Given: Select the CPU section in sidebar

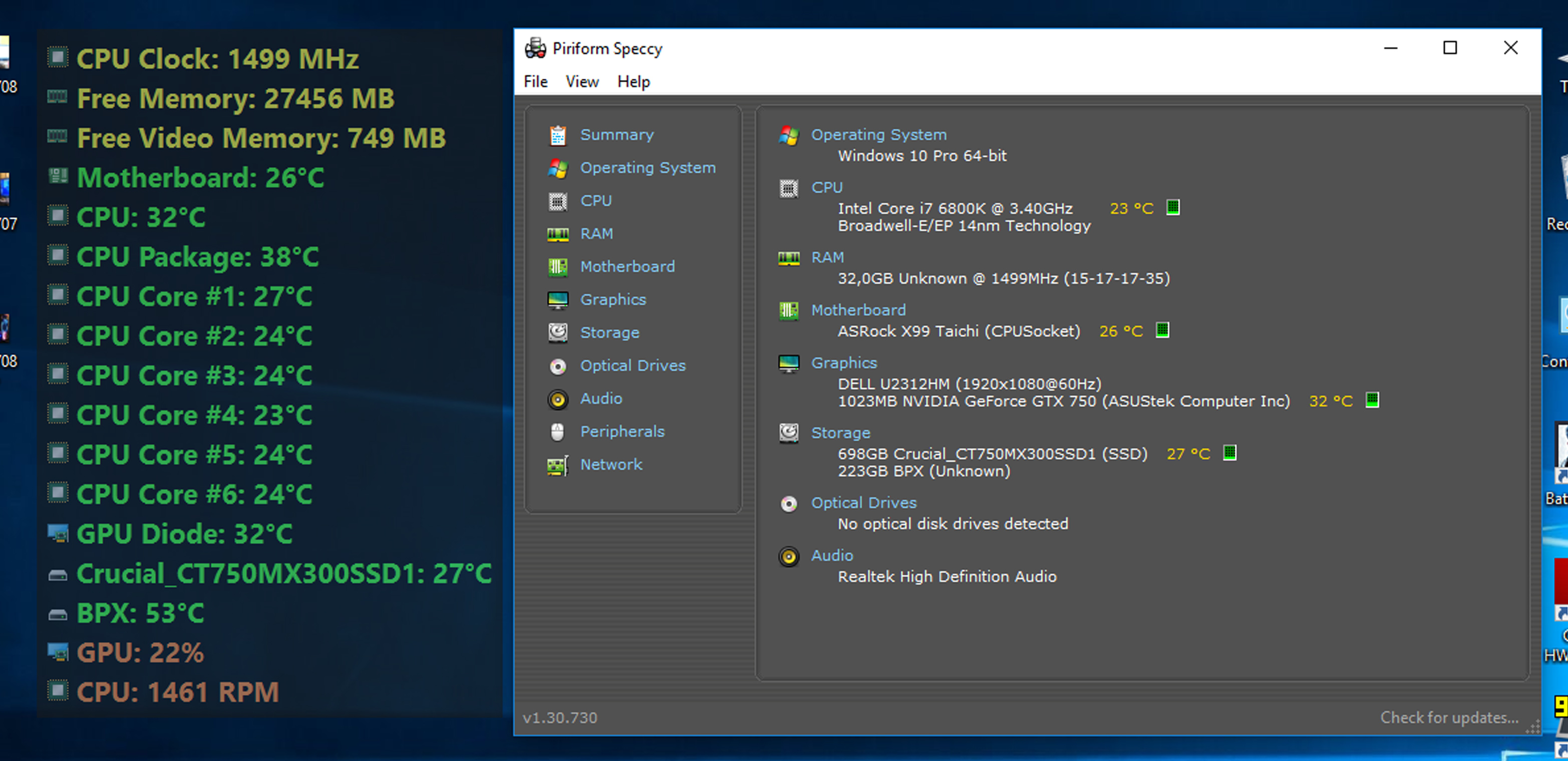Looking at the screenshot, I should pos(596,201).
